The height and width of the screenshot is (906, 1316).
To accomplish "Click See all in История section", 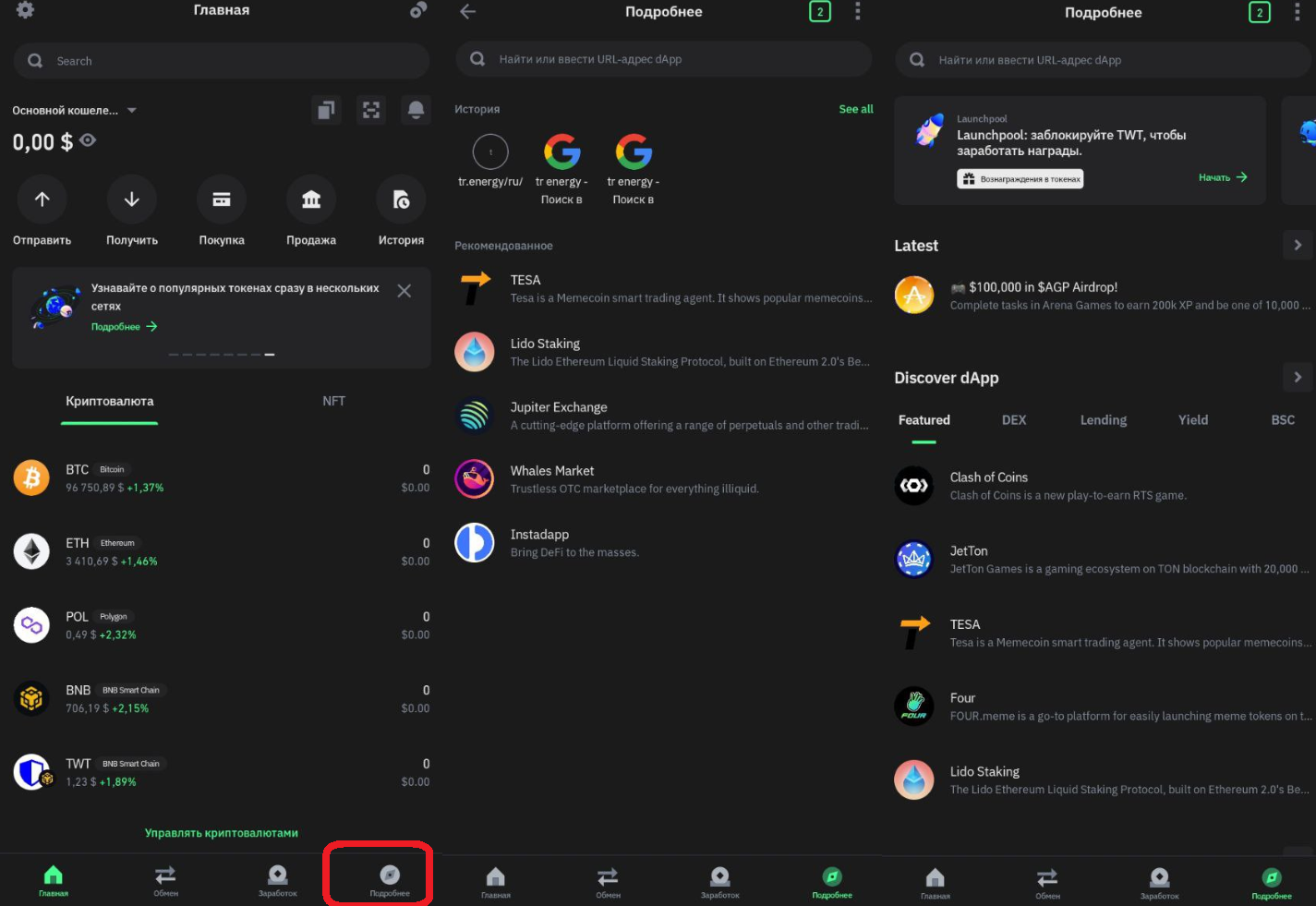I will pyautogui.click(x=856, y=109).
